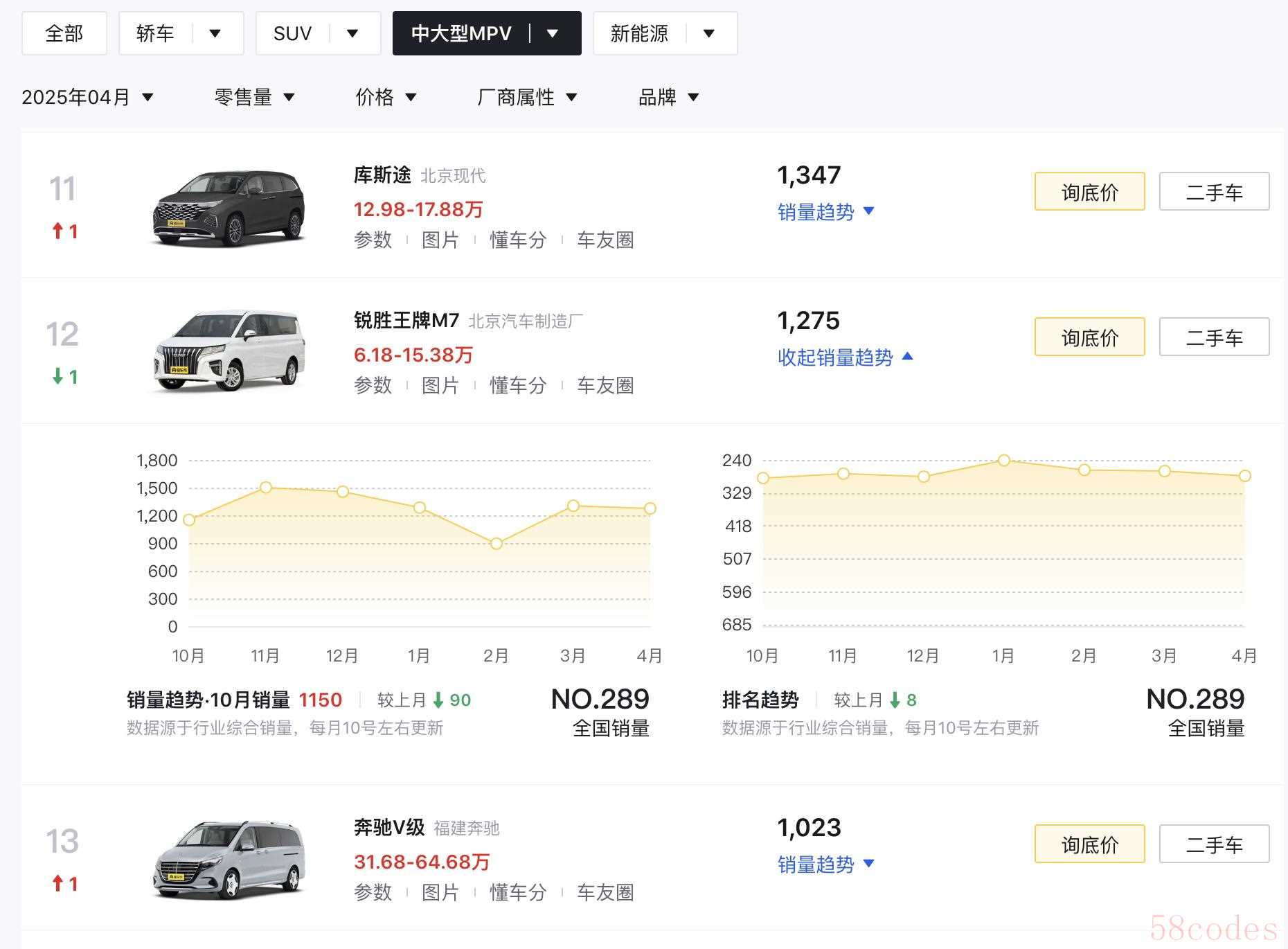The image size is (1288, 949).
Task: Select the 轿车 category tab
Action: click(155, 33)
